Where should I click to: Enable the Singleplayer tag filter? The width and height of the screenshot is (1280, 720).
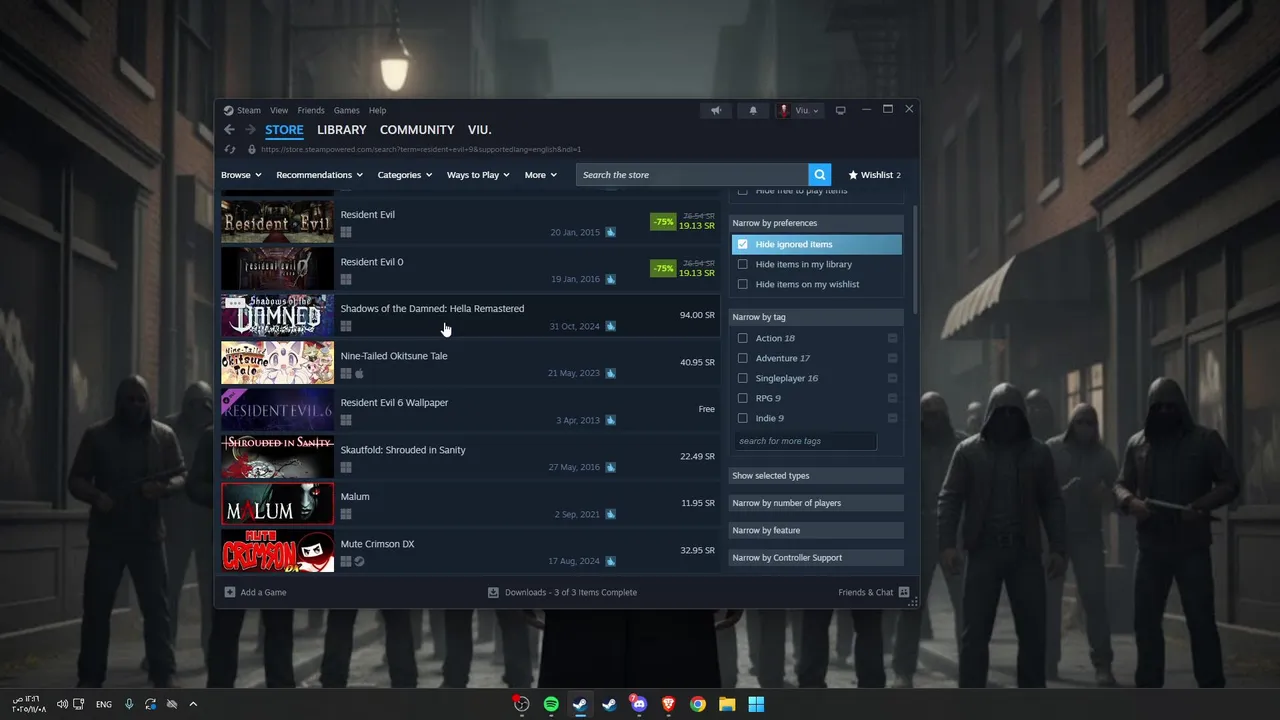[x=742, y=378]
